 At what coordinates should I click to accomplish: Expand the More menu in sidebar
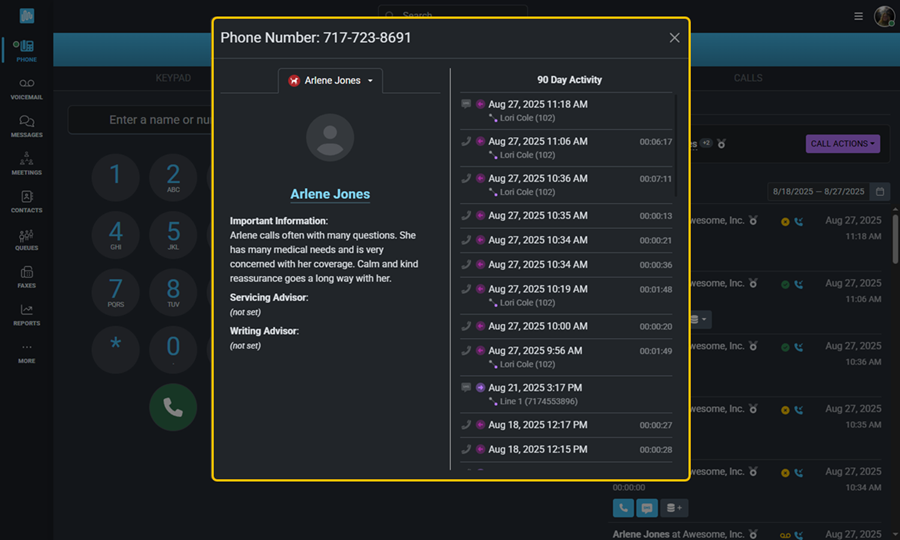tap(26, 352)
